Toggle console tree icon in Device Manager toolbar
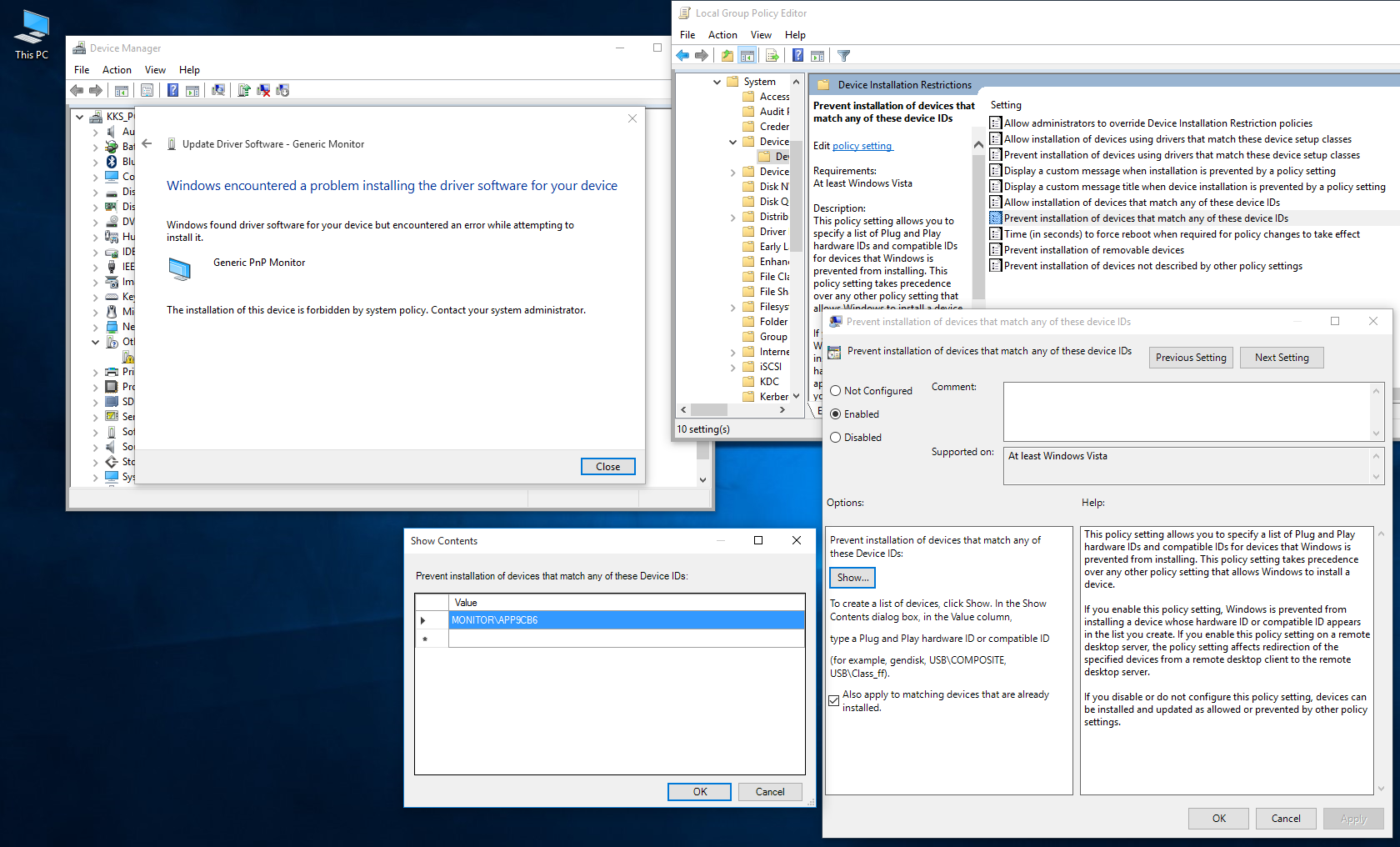 click(122, 90)
